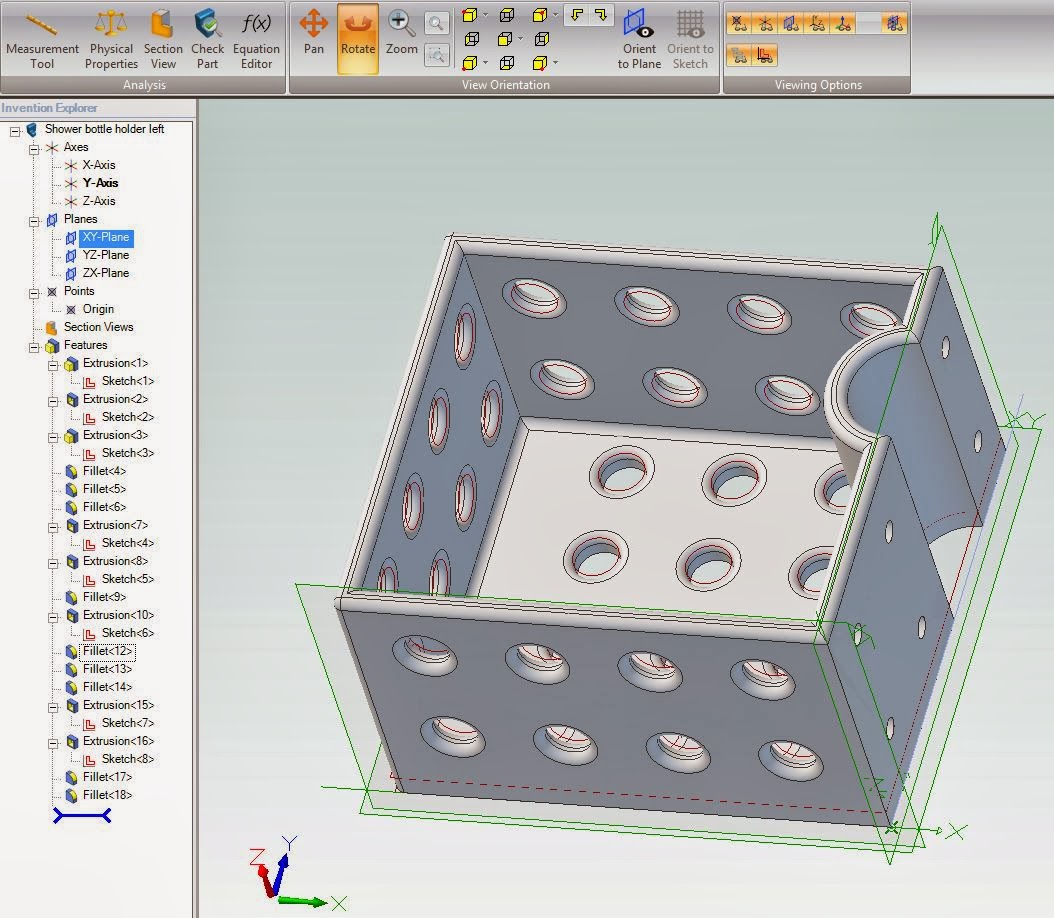Select YZ-Plane in the Invention Explorer
The width and height of the screenshot is (1054, 918).
[105, 255]
